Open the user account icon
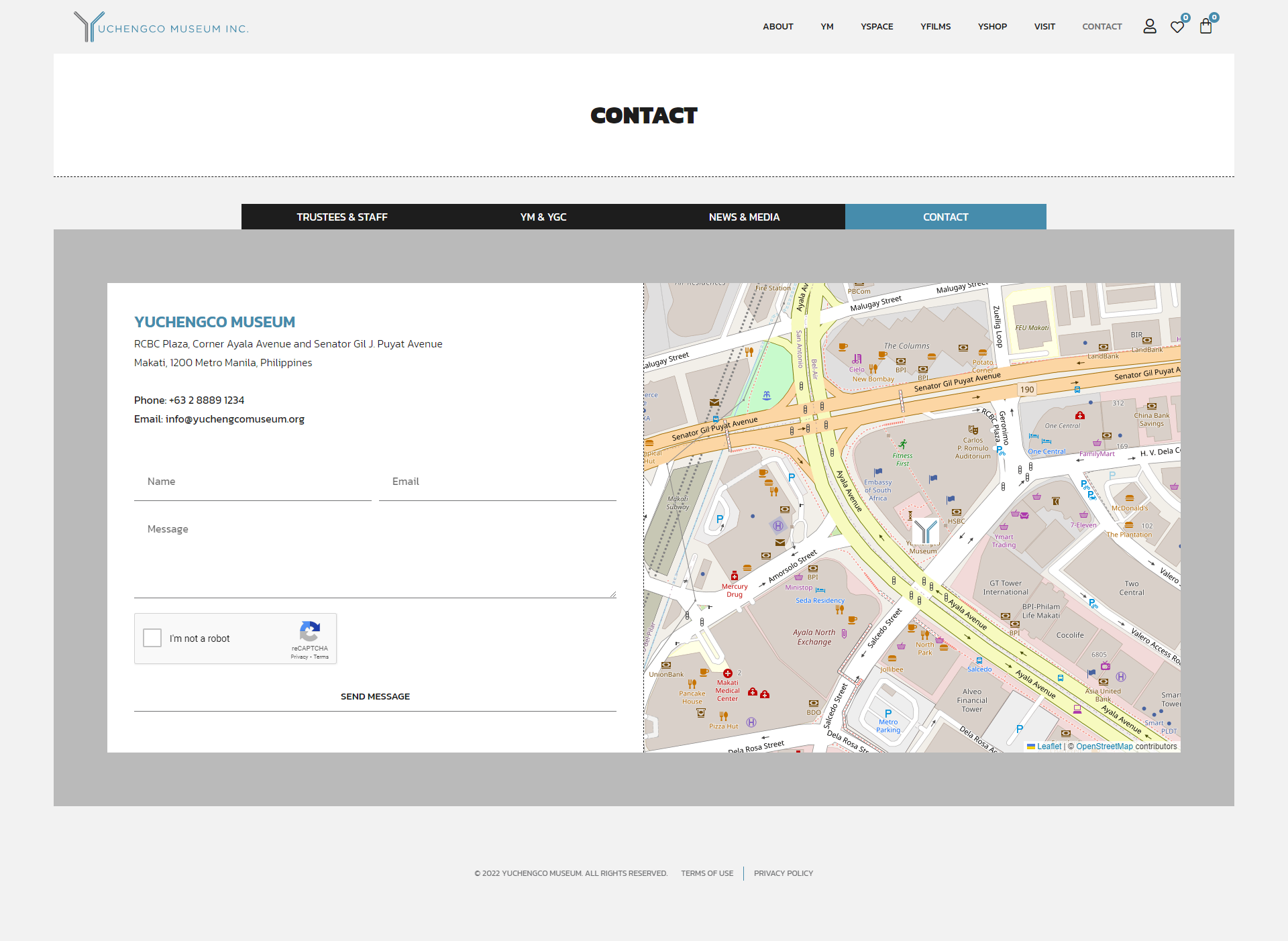 pos(1150,26)
